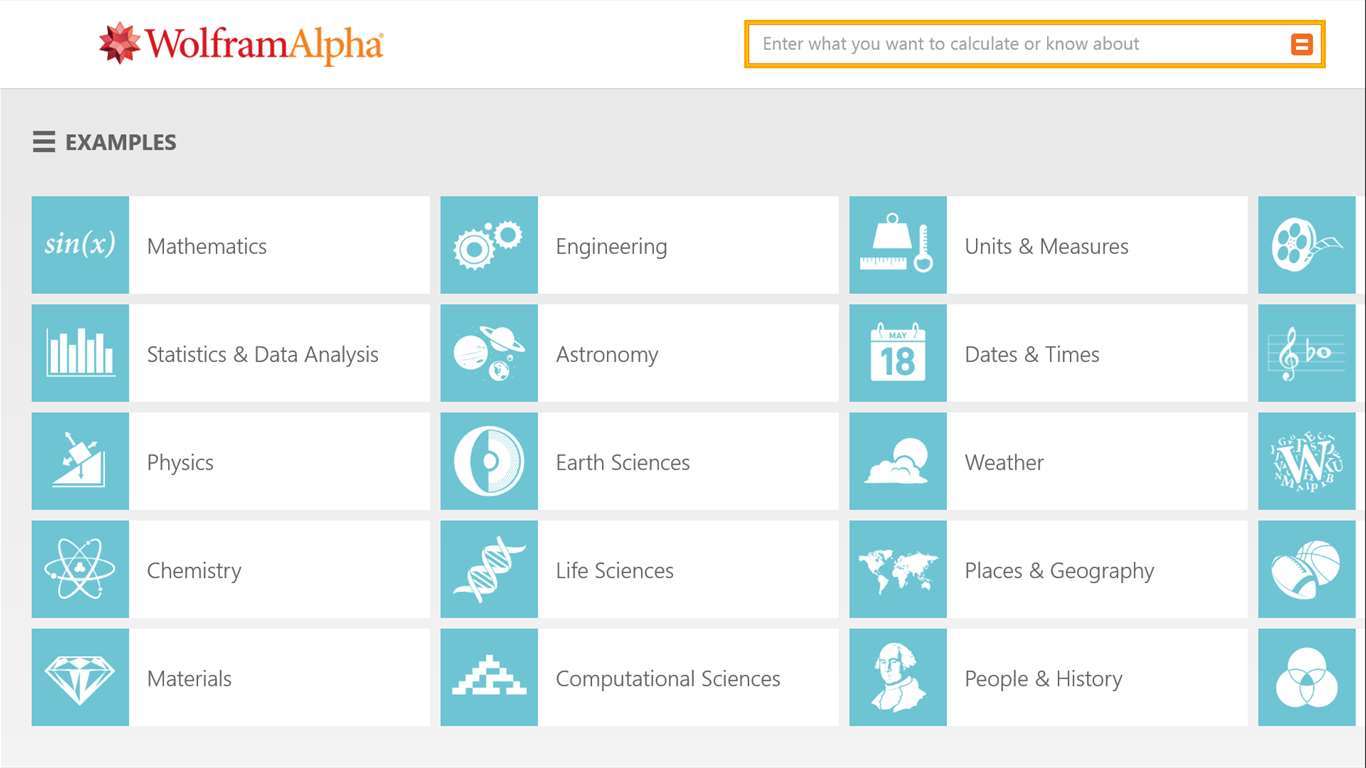Click the WolframAlpha logo
This screenshot has height=768, width=1366.
pos(241,44)
